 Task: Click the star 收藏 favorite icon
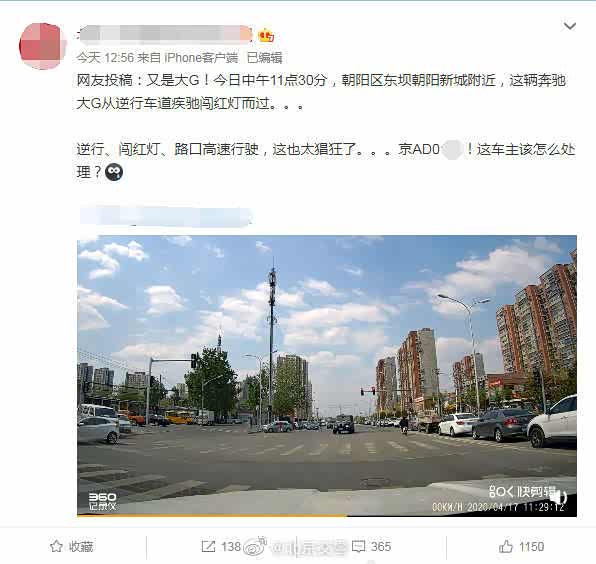point(56,547)
